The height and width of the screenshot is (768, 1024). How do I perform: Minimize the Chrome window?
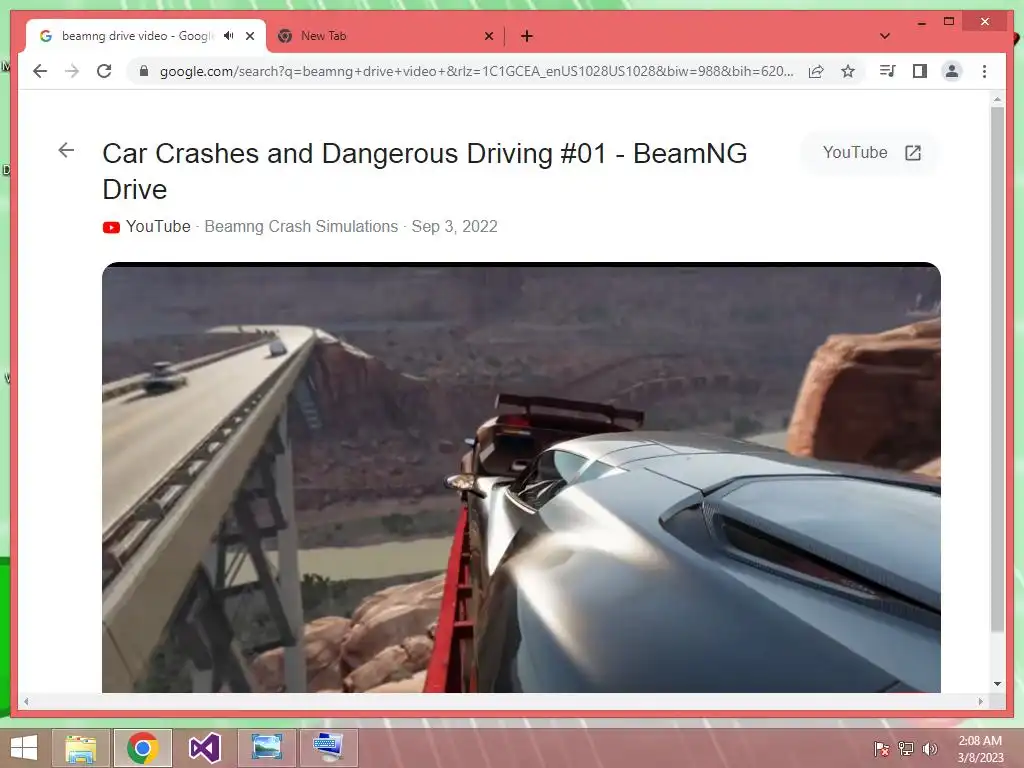[921, 22]
